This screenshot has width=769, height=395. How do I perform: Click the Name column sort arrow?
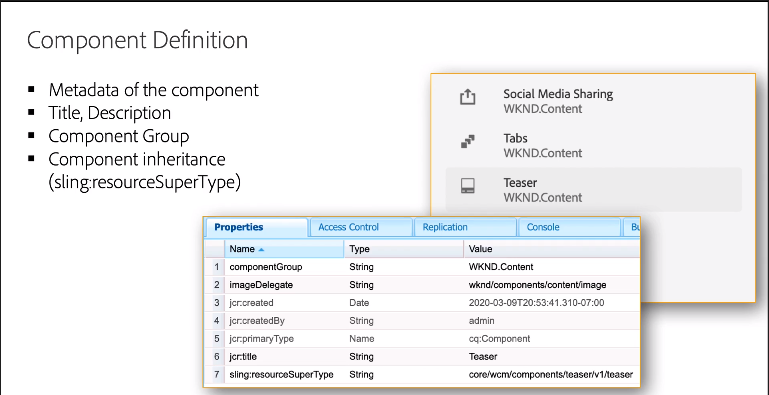(x=261, y=250)
